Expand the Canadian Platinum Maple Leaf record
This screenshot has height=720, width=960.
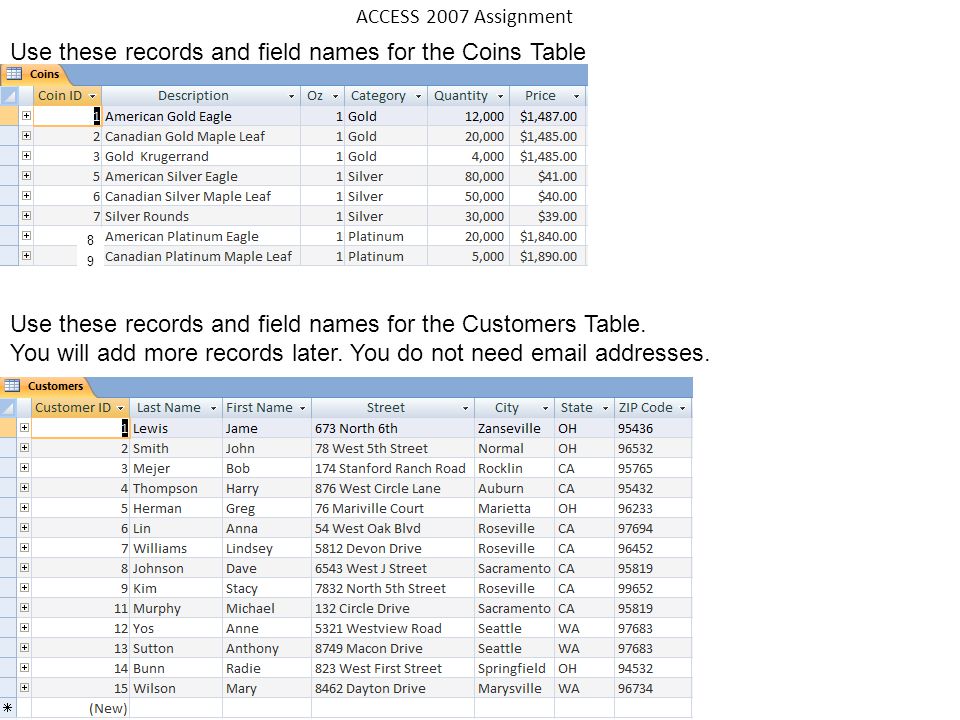tap(26, 256)
